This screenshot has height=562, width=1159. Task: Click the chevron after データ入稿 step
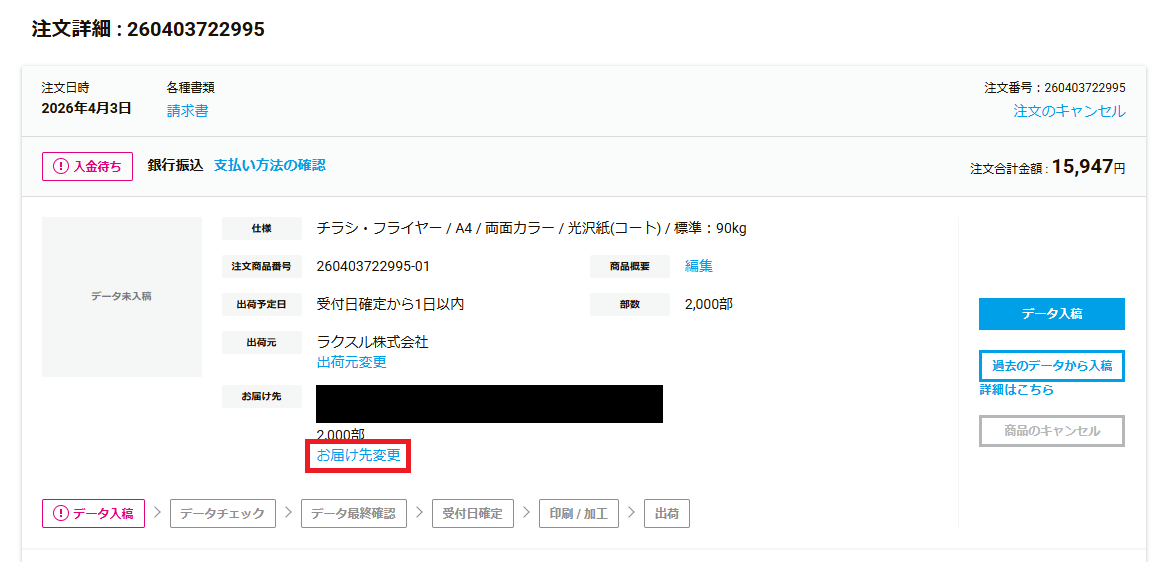pos(157,513)
